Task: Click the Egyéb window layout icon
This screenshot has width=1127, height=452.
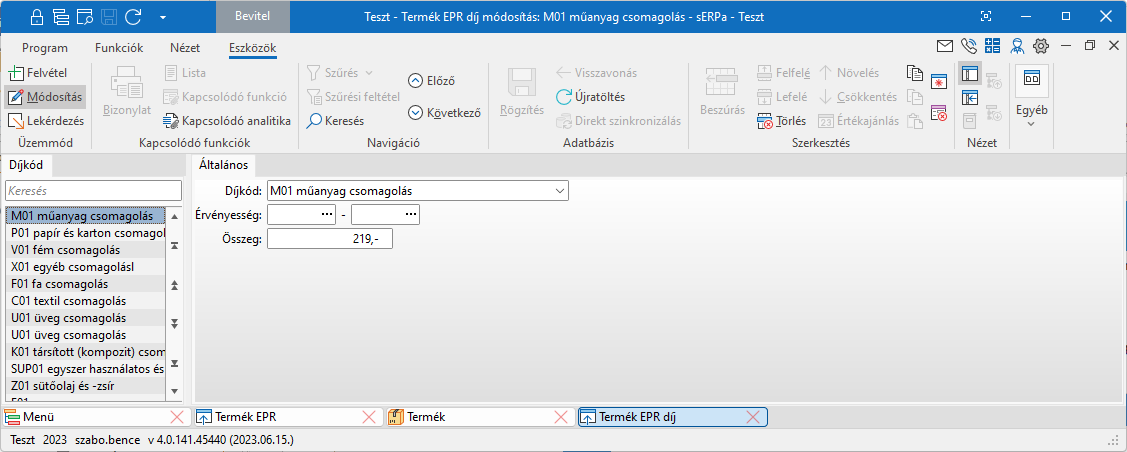Action: click(1031, 80)
